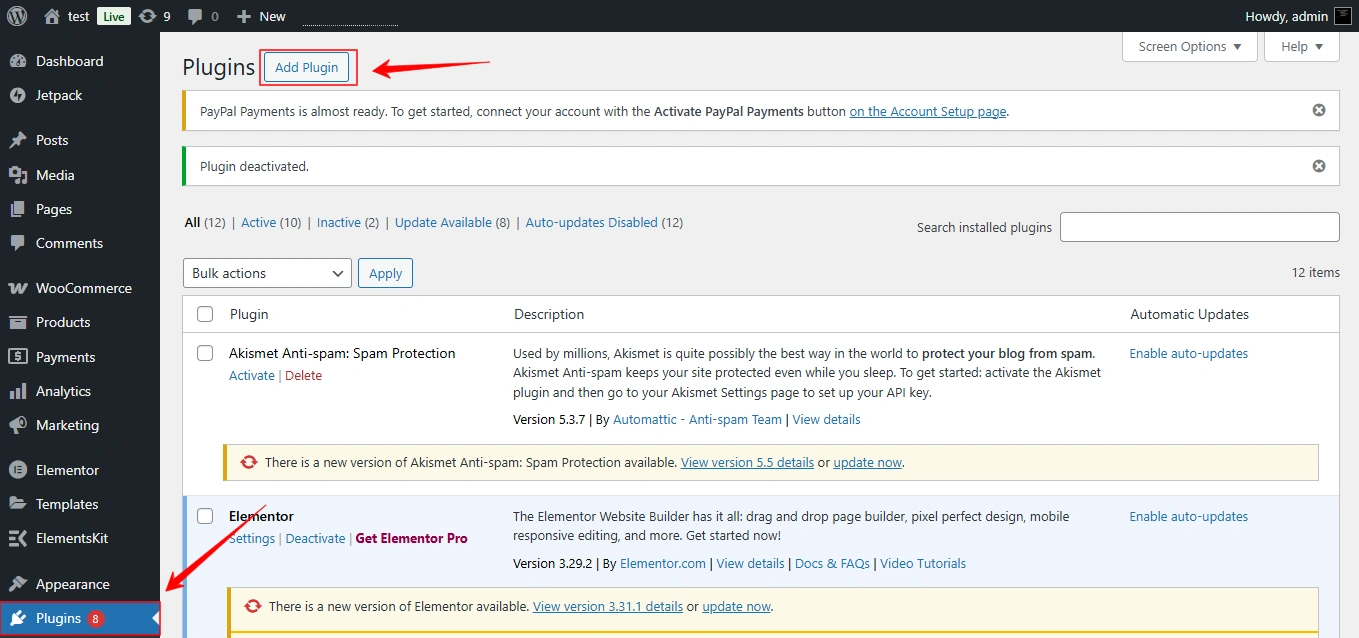Expand the Help panel
Screen dimensions: 1359x638
[x=1301, y=46]
